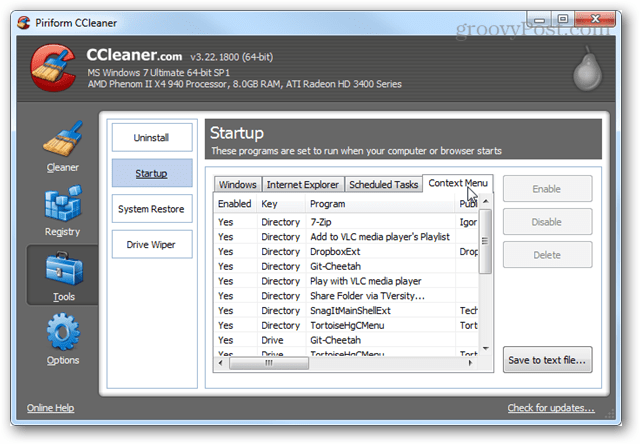Switch to the Windows tab

(238, 184)
